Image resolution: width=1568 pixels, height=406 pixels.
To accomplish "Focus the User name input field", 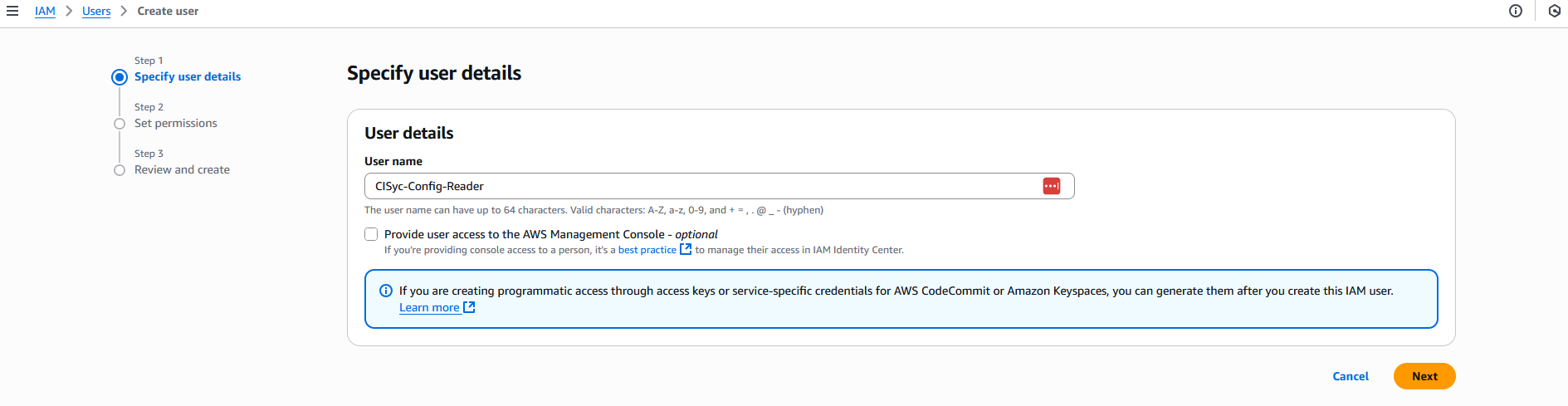I will (719, 186).
